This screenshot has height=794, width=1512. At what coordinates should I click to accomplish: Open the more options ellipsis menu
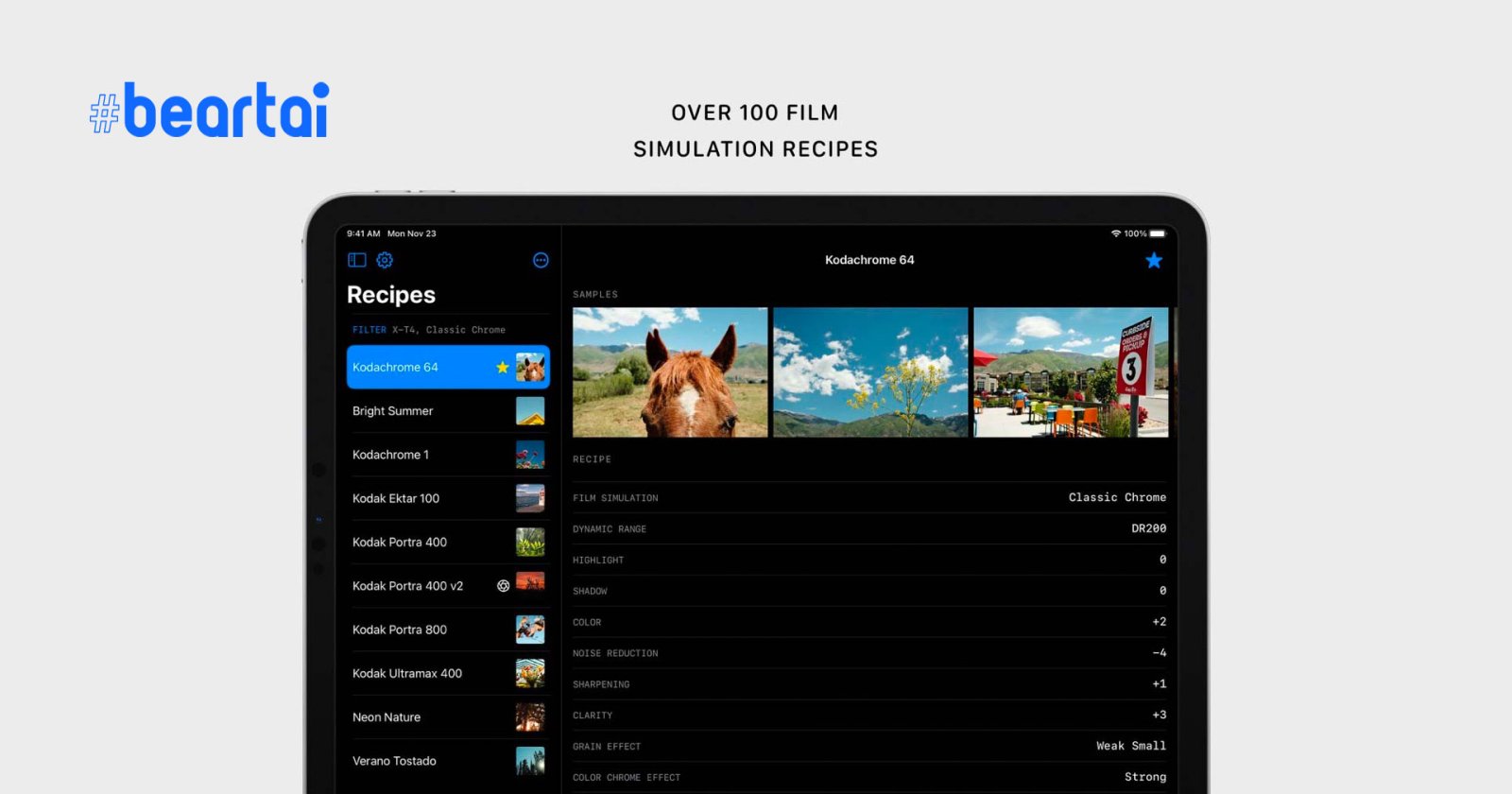point(541,260)
